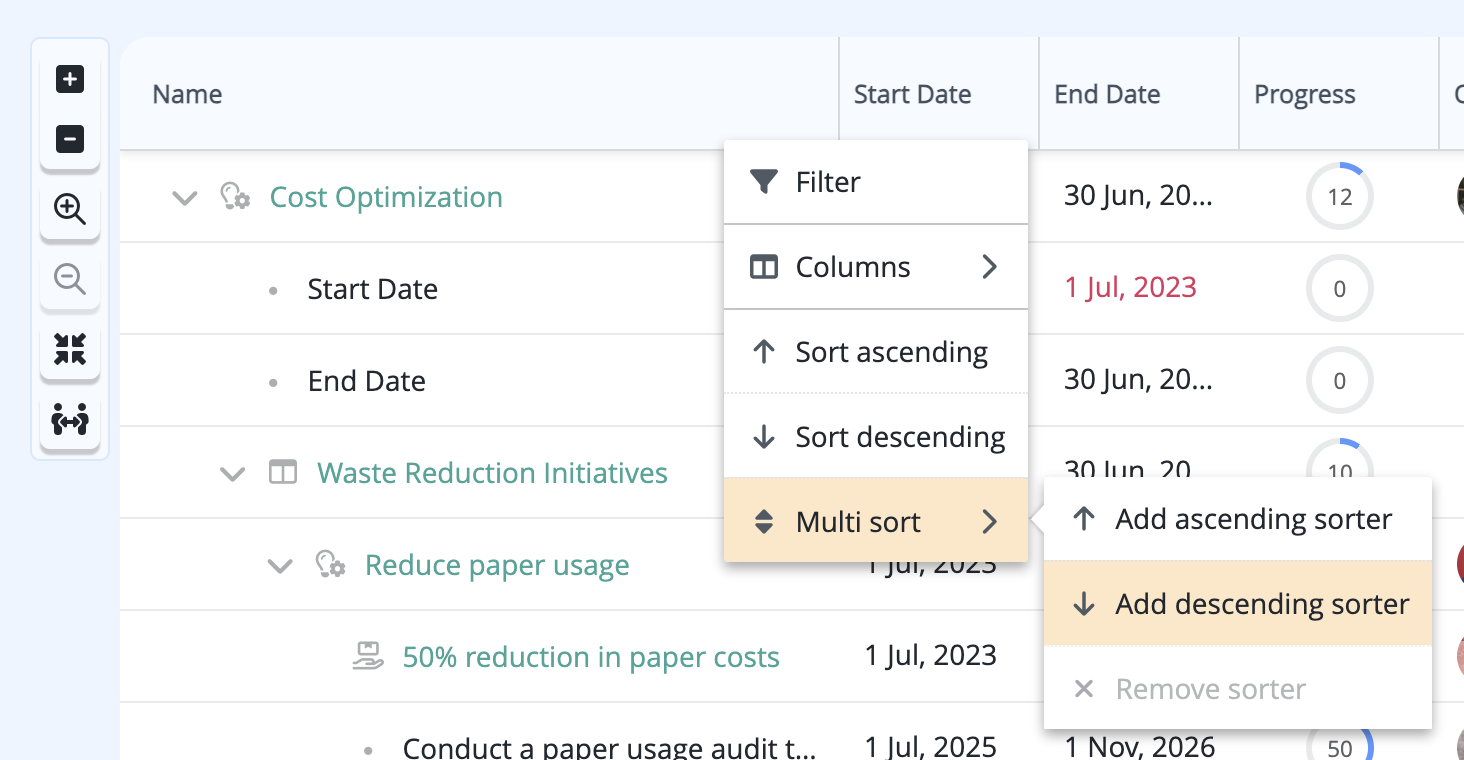
Task: Click the red 1 Jul, 2023 end date
Action: 1130,287
